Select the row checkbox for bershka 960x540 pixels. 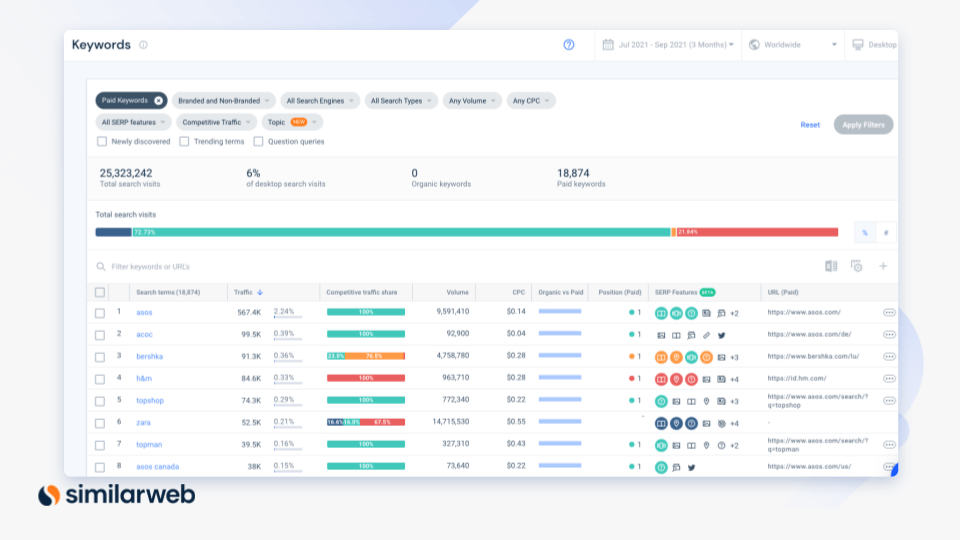click(x=99, y=357)
